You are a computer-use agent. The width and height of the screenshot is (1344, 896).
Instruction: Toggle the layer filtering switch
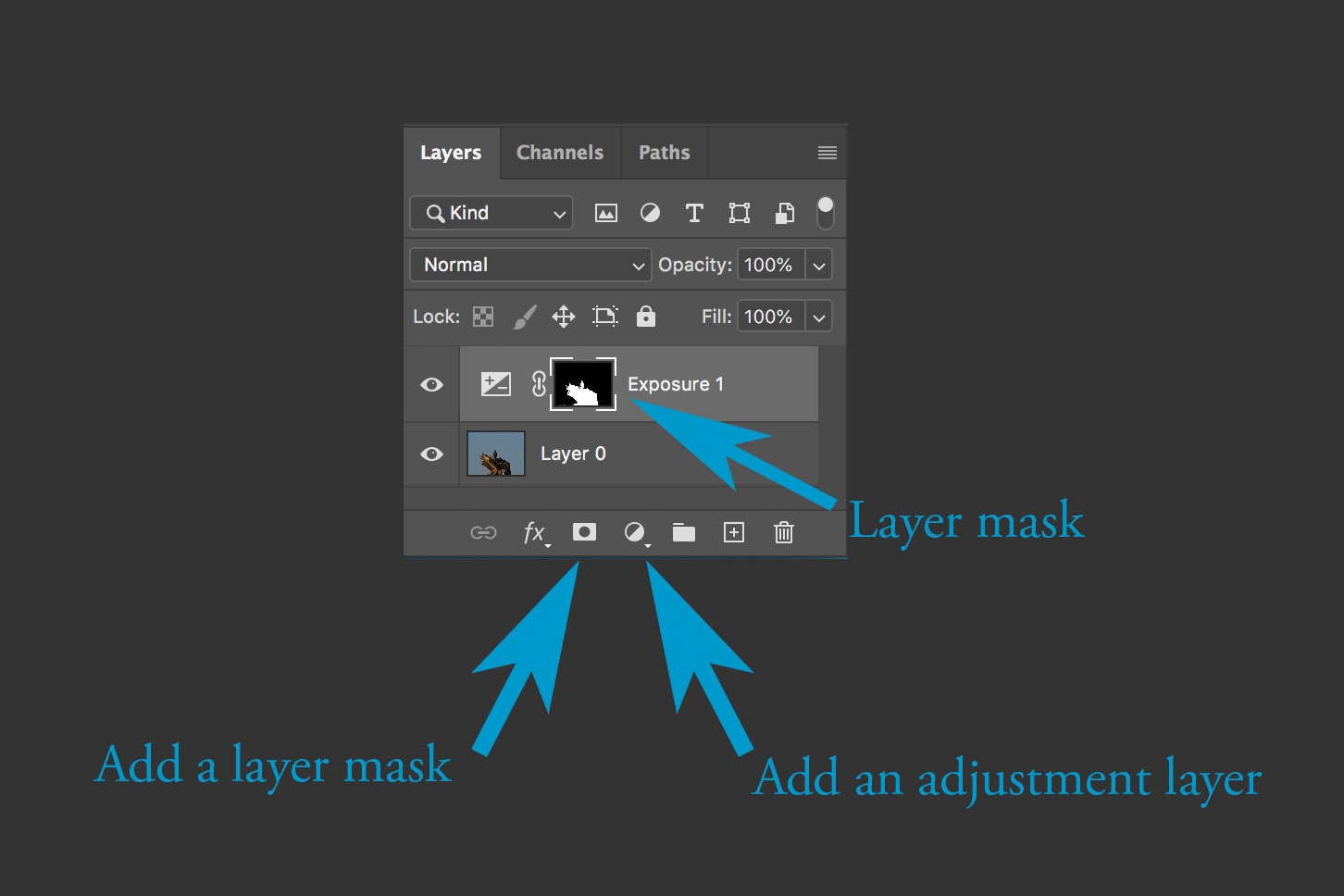[x=824, y=213]
